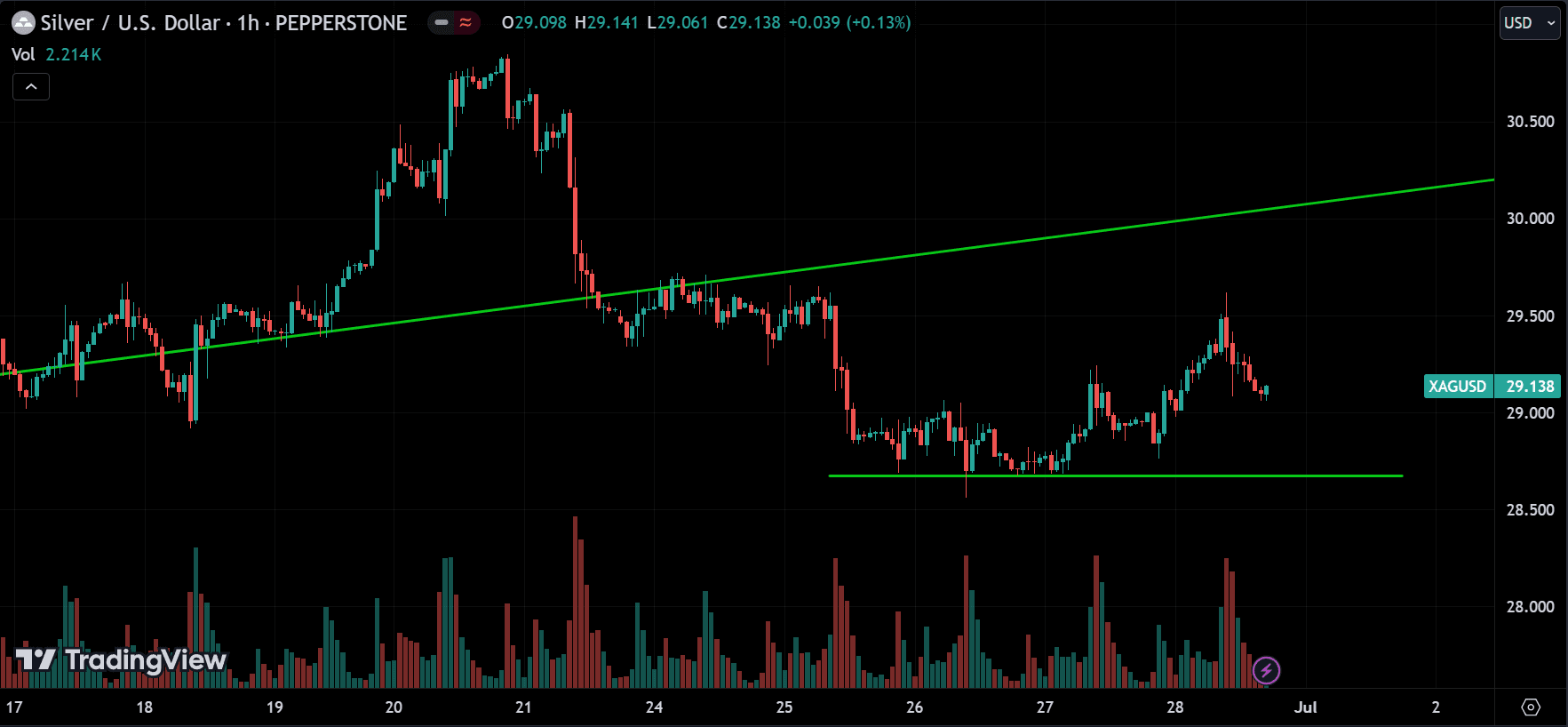The image size is (1568, 727).
Task: Click the date label 19 on time axis
Action: pos(275,707)
